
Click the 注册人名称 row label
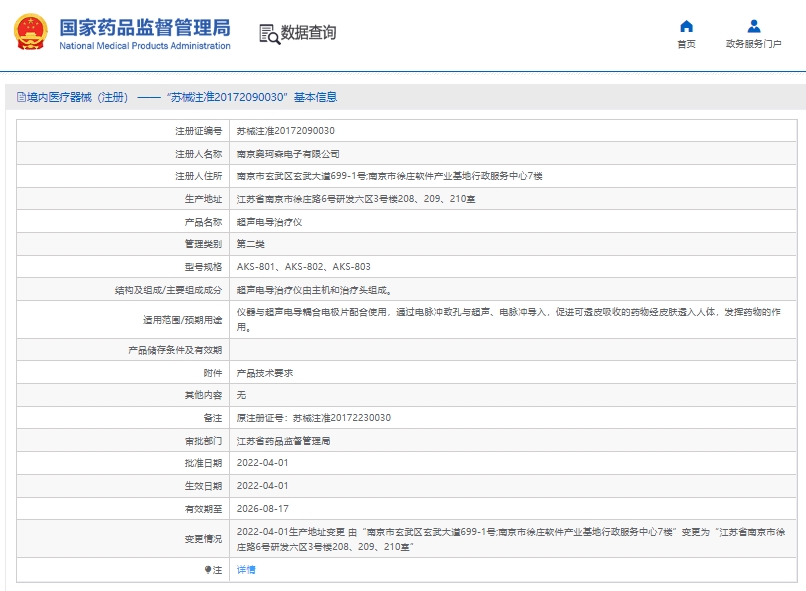click(x=198, y=154)
